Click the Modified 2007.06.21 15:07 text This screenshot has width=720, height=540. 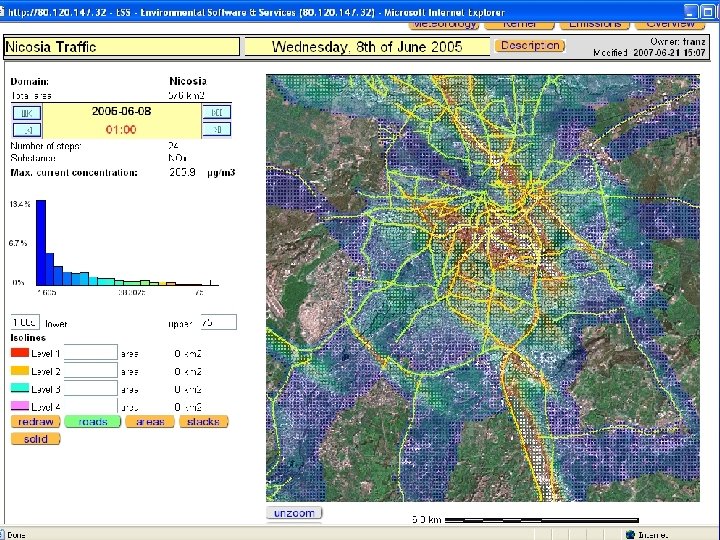coord(649,52)
